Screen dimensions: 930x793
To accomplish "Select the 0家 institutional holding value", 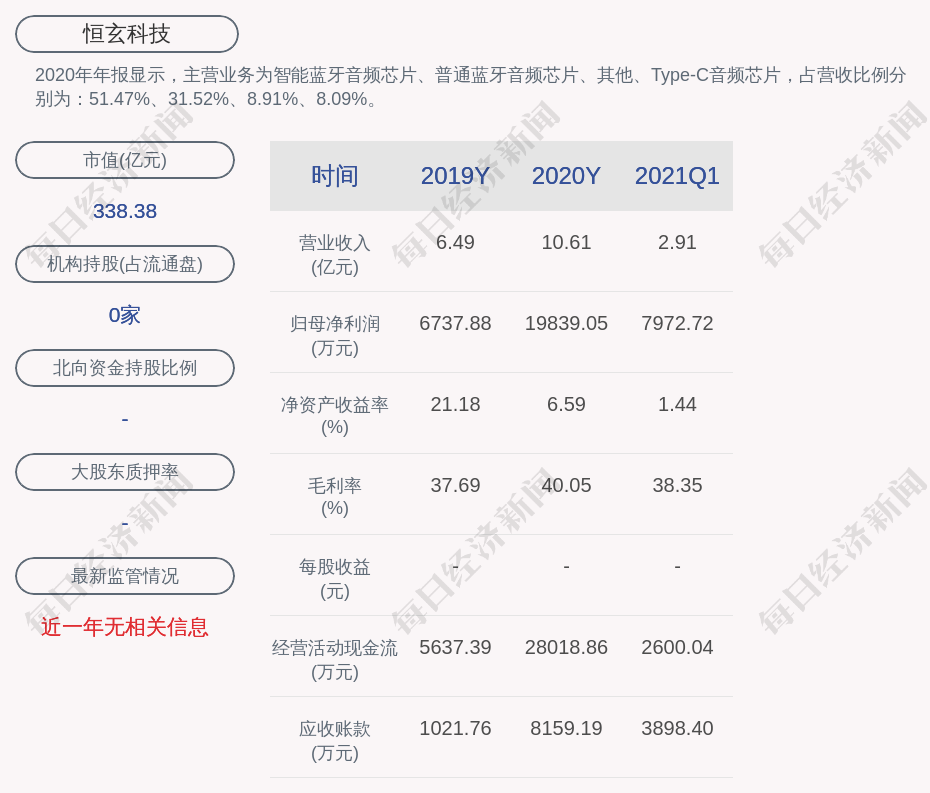I will tap(125, 315).
